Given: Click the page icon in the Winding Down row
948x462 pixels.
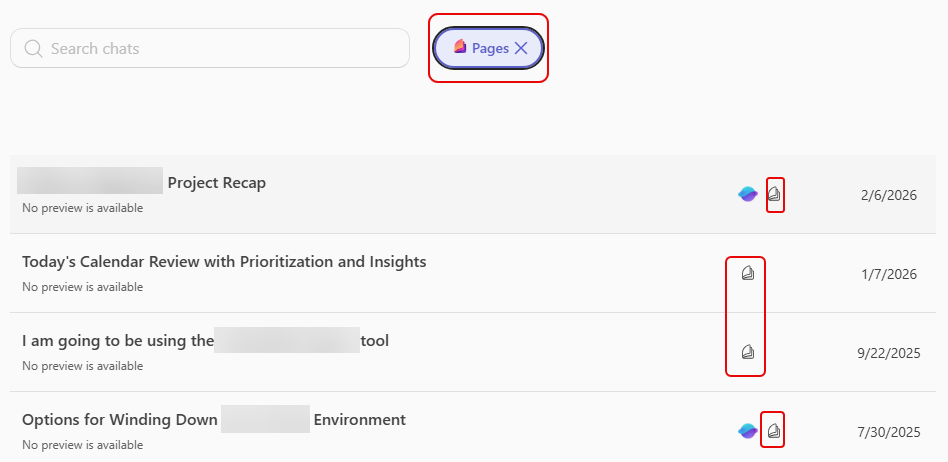Looking at the screenshot, I should click(774, 431).
